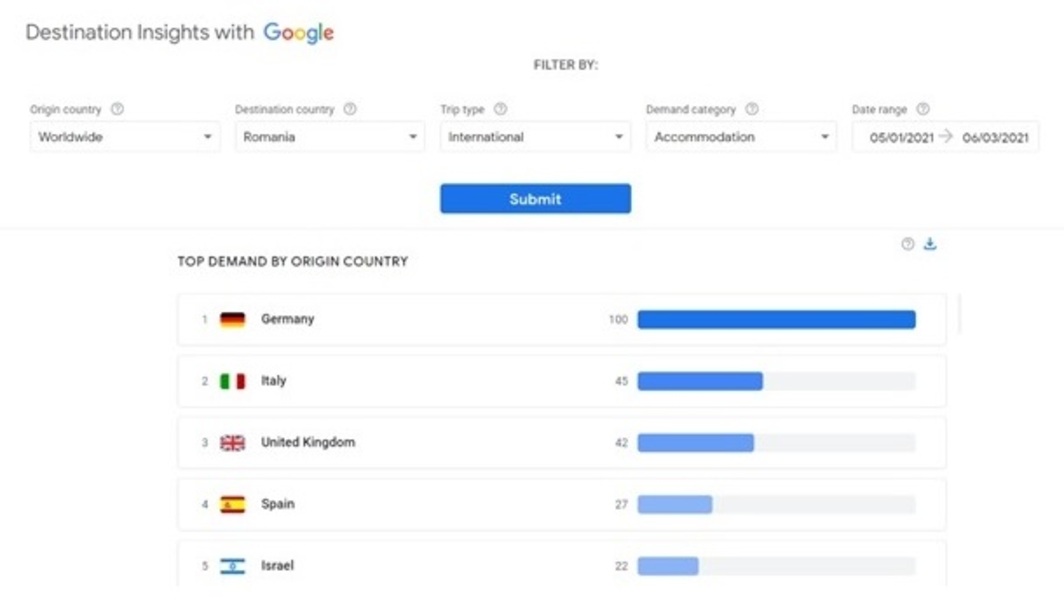Click the Origin country help icon
This screenshot has height=600, width=1064.
click(117, 109)
